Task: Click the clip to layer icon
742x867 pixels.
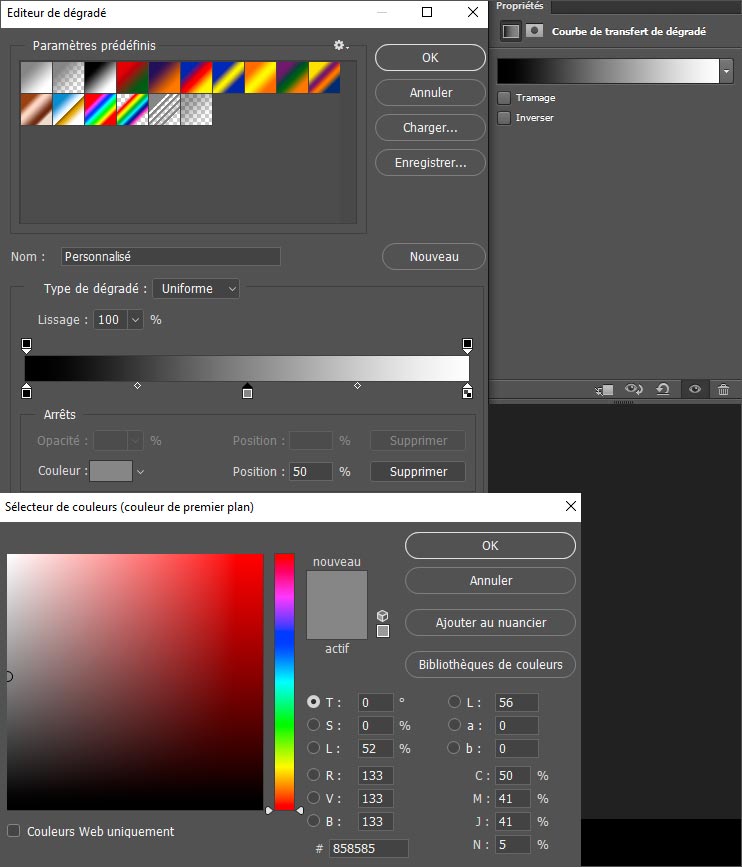Action: pyautogui.click(x=603, y=390)
